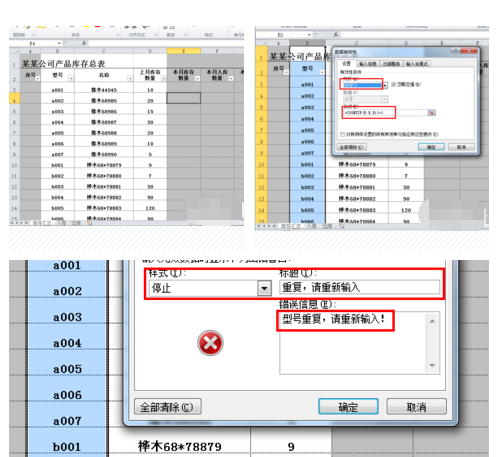
Task: Tick the apply changes to all cells checkbox
Action: click(342, 134)
